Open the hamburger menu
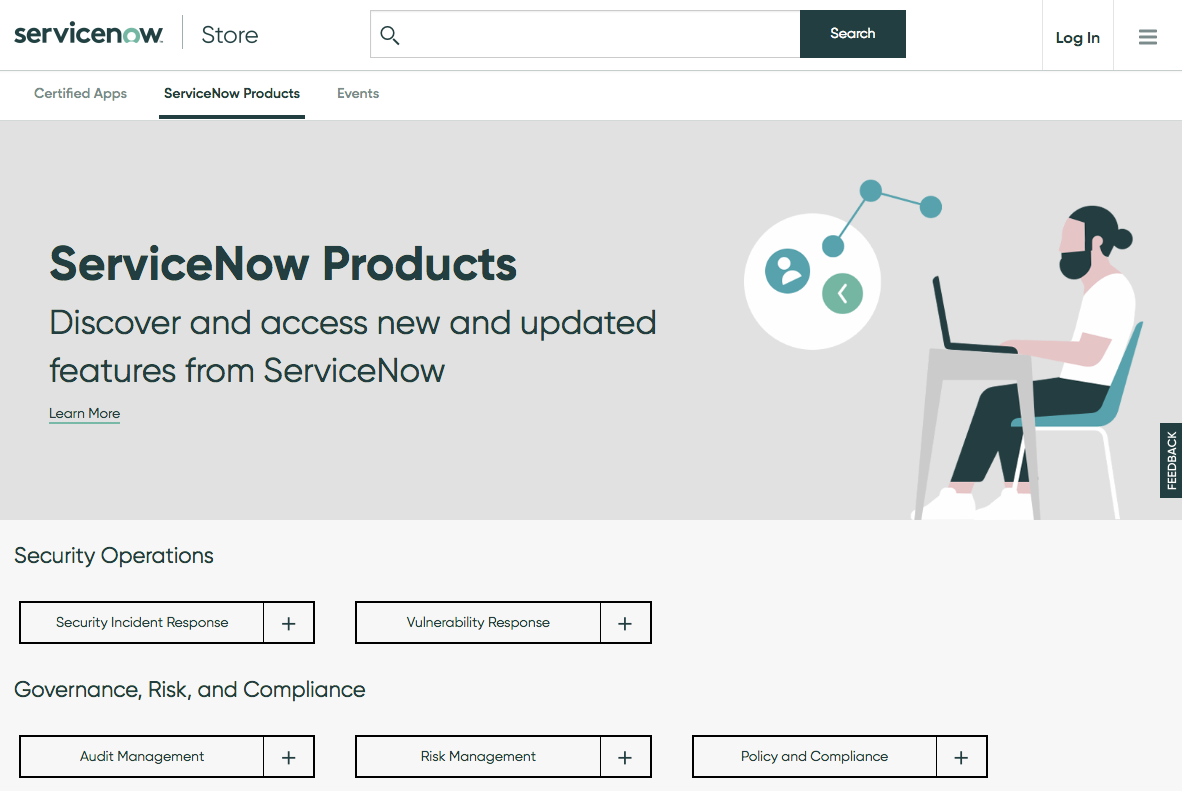The width and height of the screenshot is (1182, 791). [1147, 37]
